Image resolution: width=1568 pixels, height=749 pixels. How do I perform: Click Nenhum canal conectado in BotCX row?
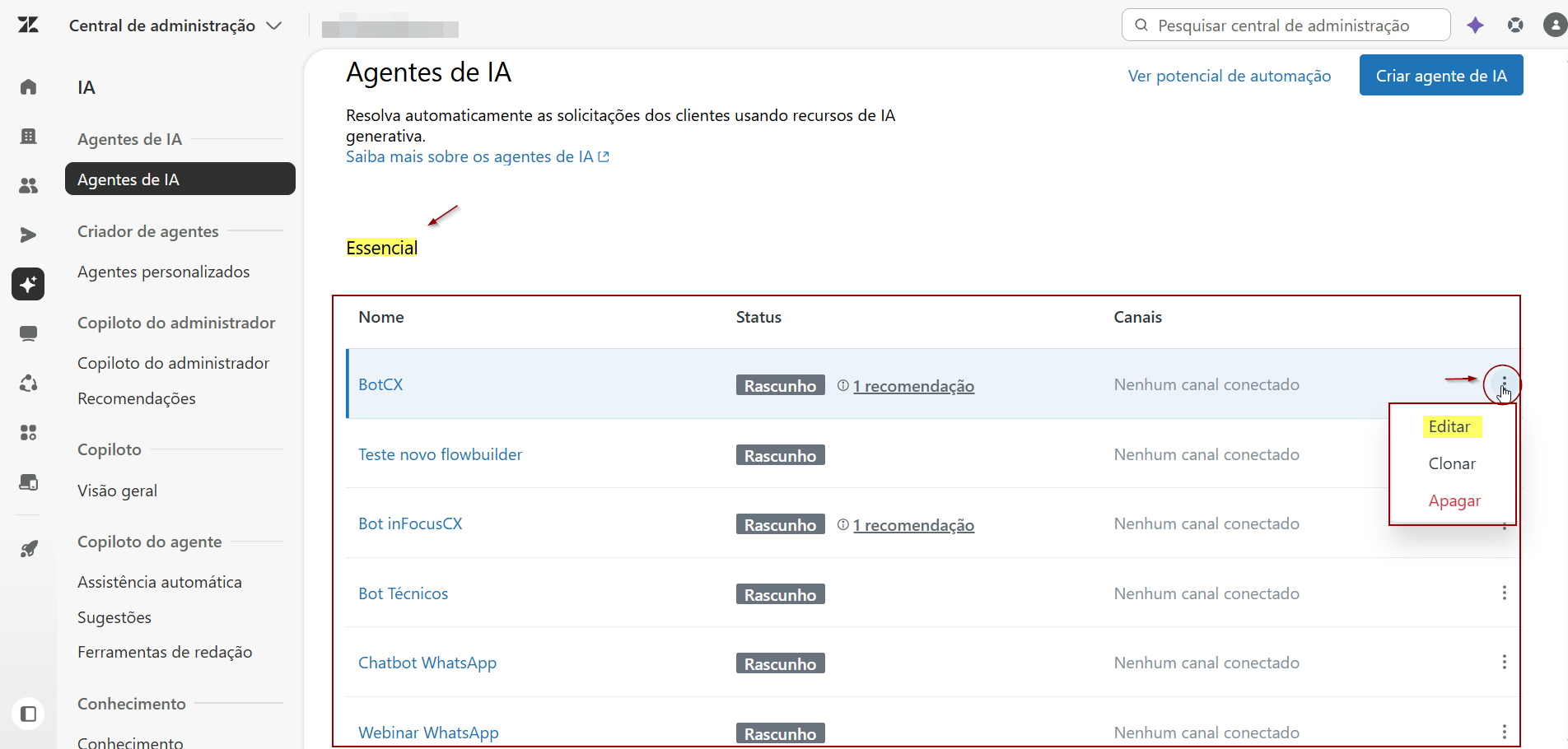coord(1206,384)
